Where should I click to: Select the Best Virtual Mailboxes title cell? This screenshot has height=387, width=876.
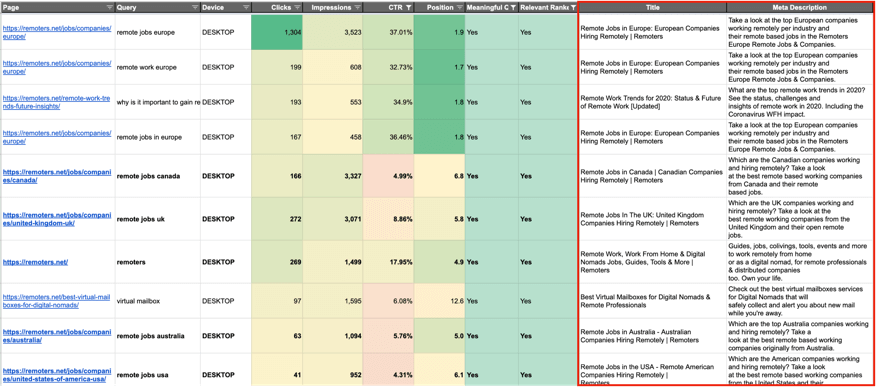click(653, 301)
